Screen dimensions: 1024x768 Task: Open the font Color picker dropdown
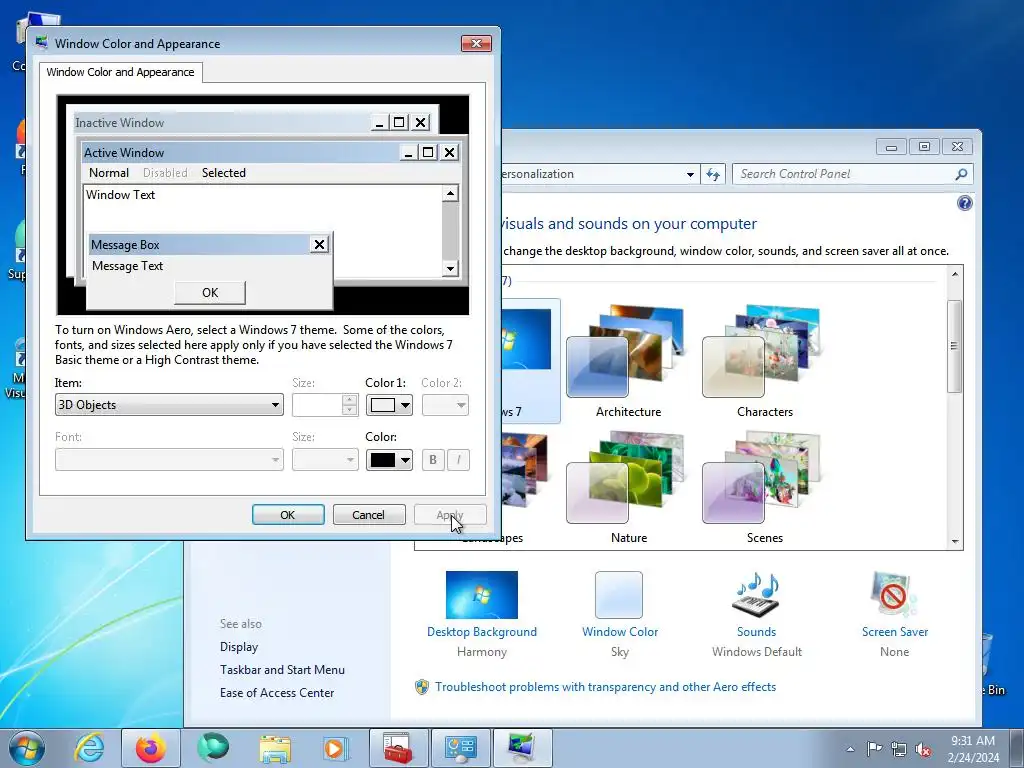(x=389, y=460)
